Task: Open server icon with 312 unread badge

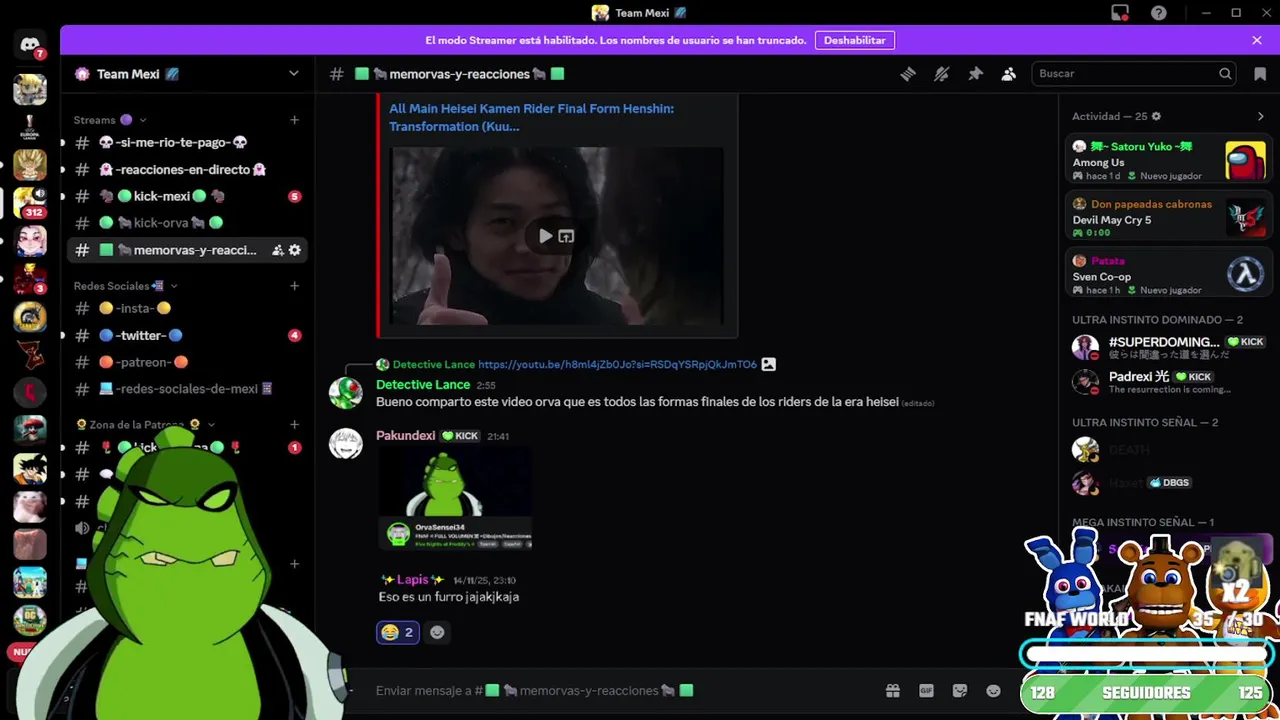Action: pos(30,203)
